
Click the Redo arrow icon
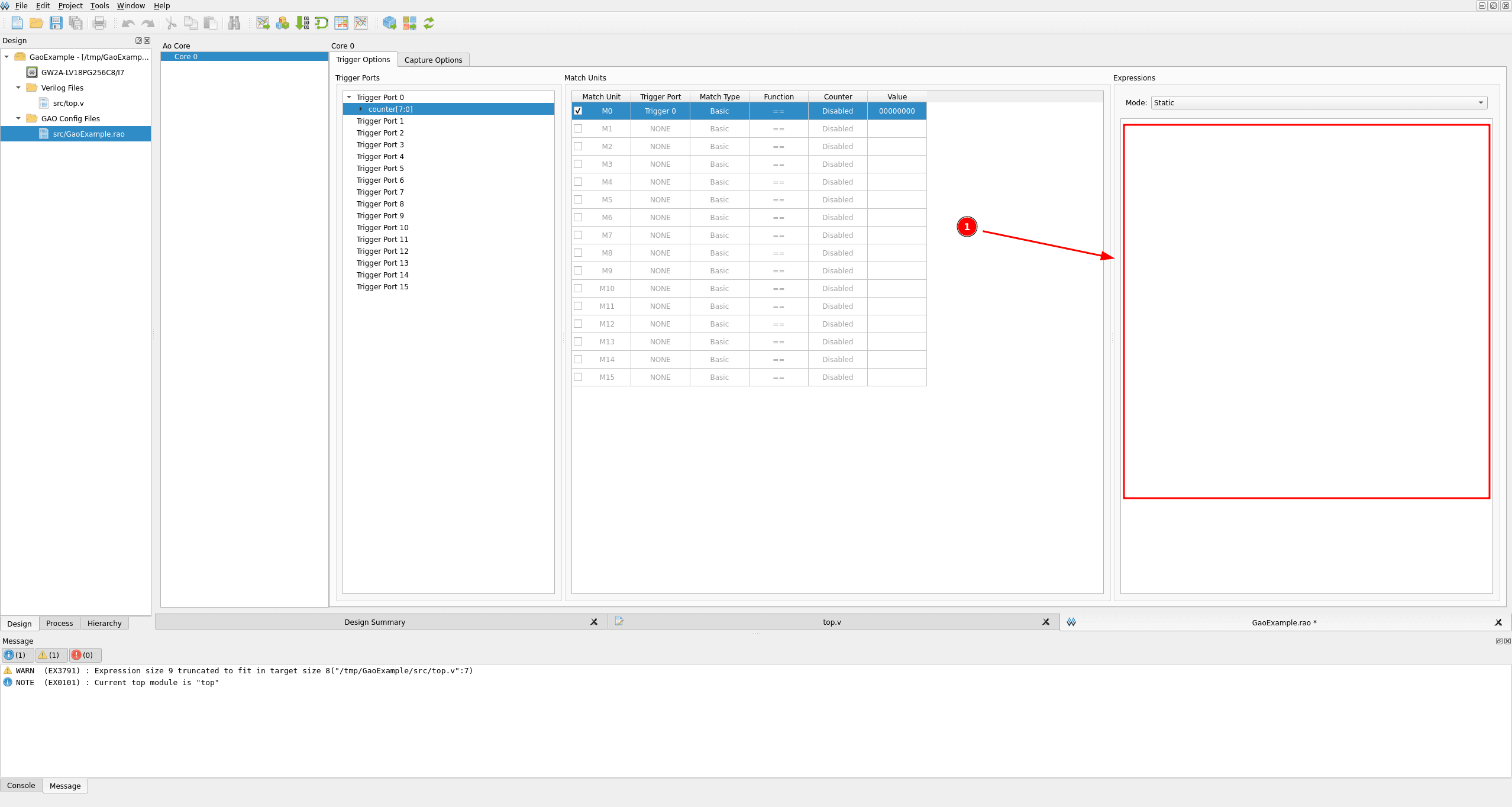(x=148, y=23)
